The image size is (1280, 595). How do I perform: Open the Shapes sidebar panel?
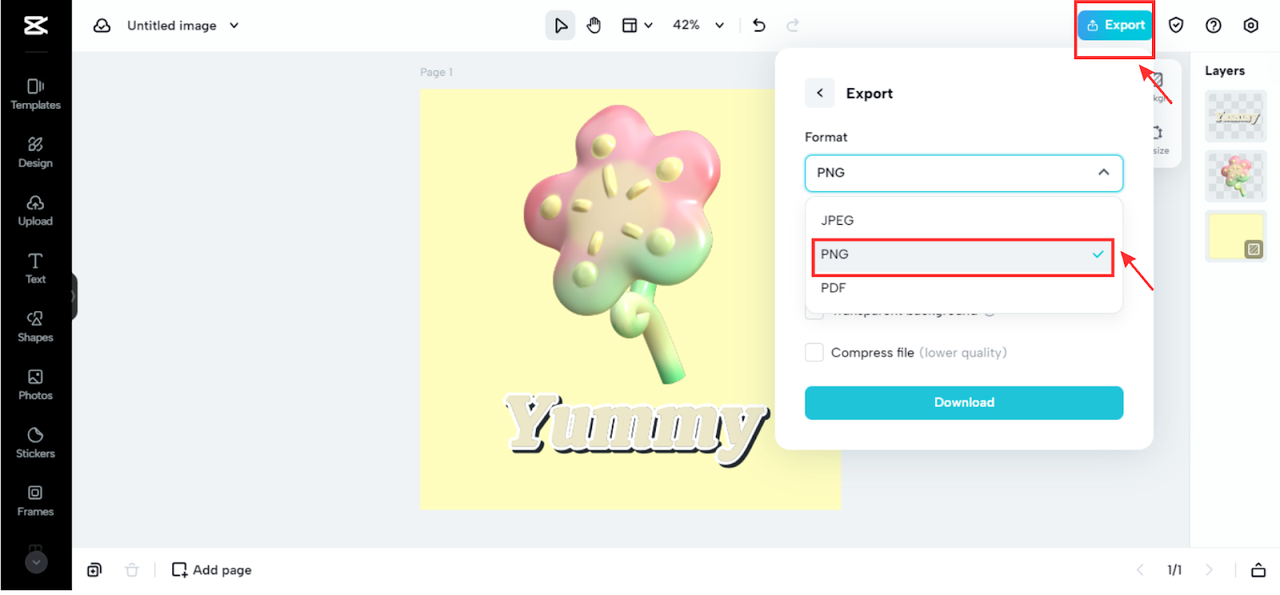point(36,326)
